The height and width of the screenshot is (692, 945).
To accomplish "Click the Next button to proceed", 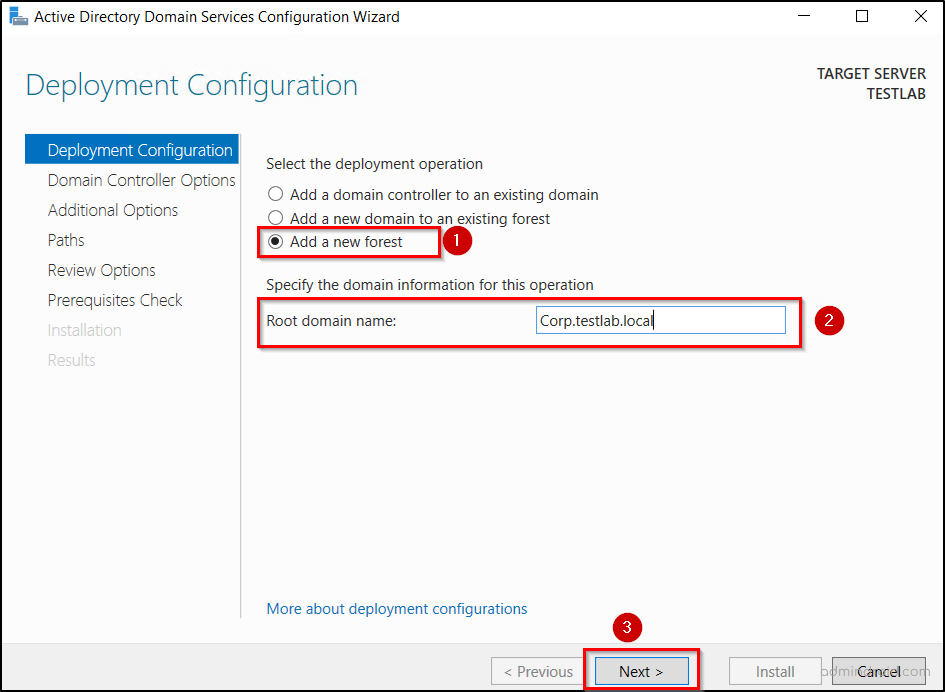I will [x=639, y=670].
